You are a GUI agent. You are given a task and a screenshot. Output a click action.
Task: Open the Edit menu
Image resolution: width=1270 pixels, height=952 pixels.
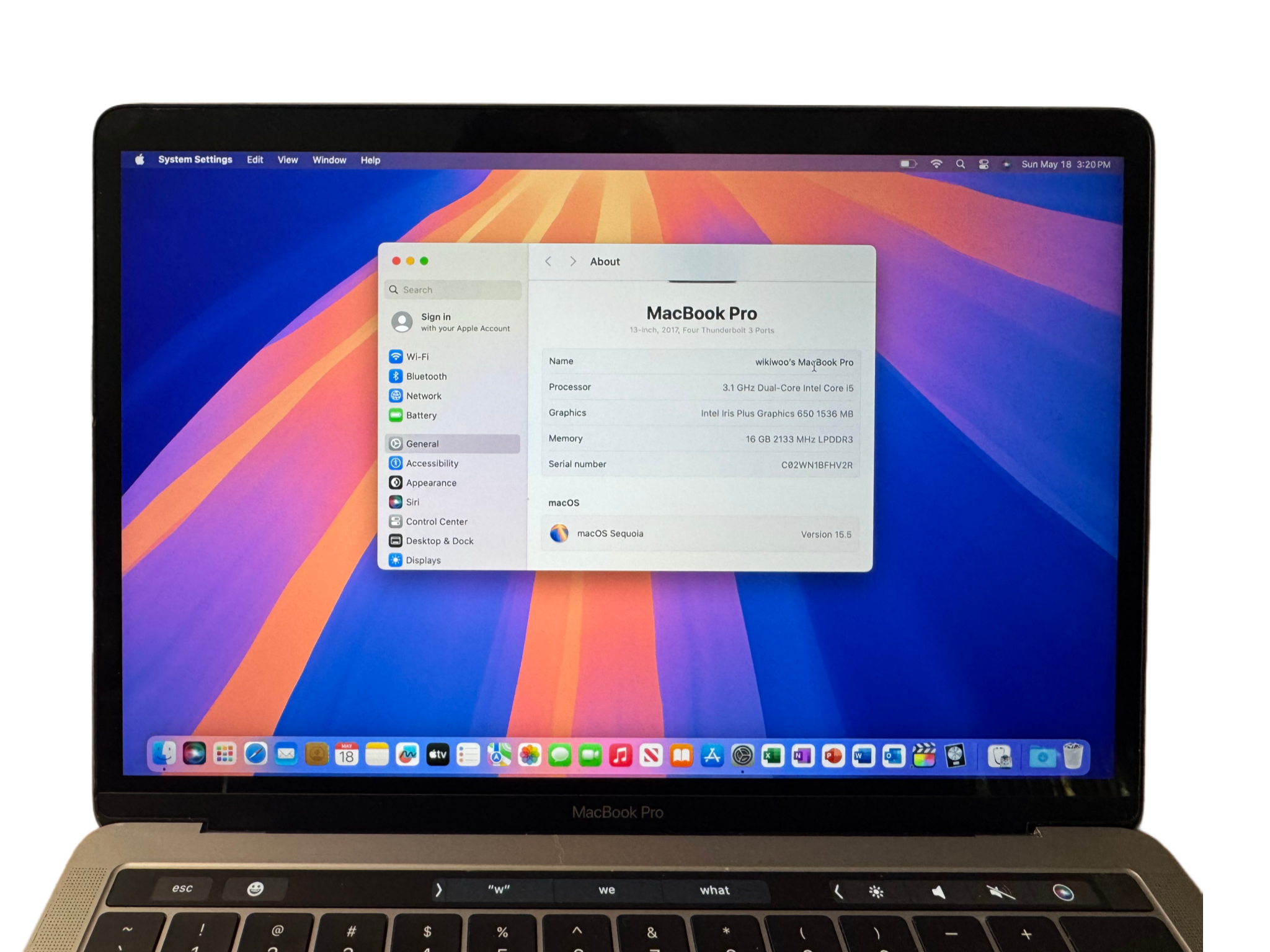(x=255, y=160)
